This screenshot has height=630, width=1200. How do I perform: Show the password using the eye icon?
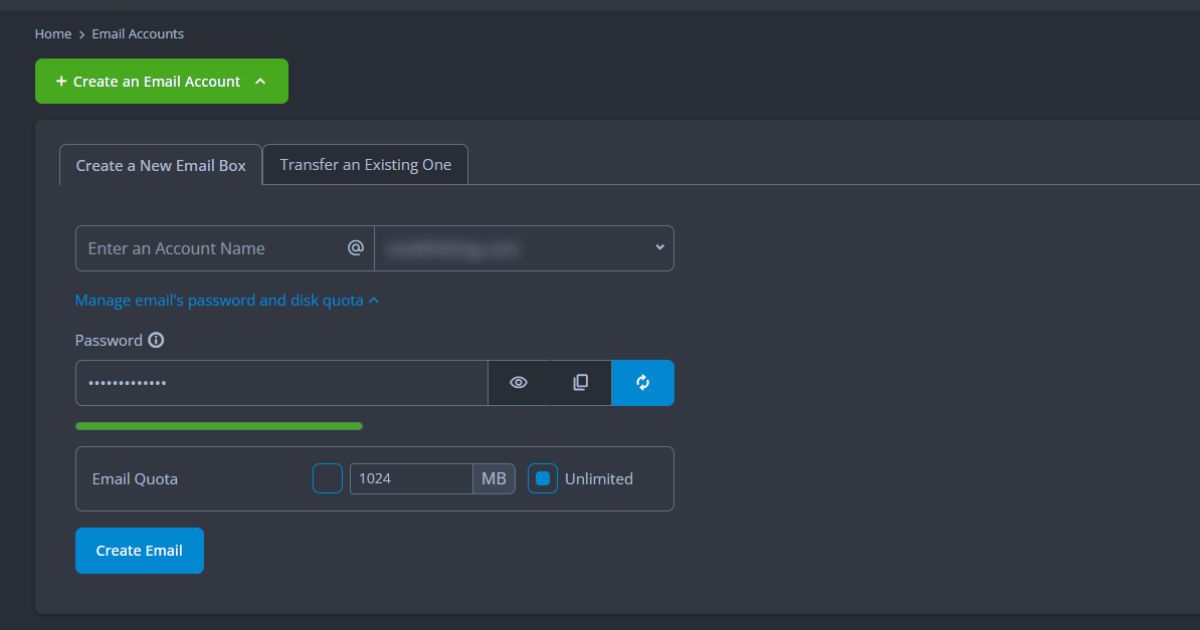click(518, 383)
